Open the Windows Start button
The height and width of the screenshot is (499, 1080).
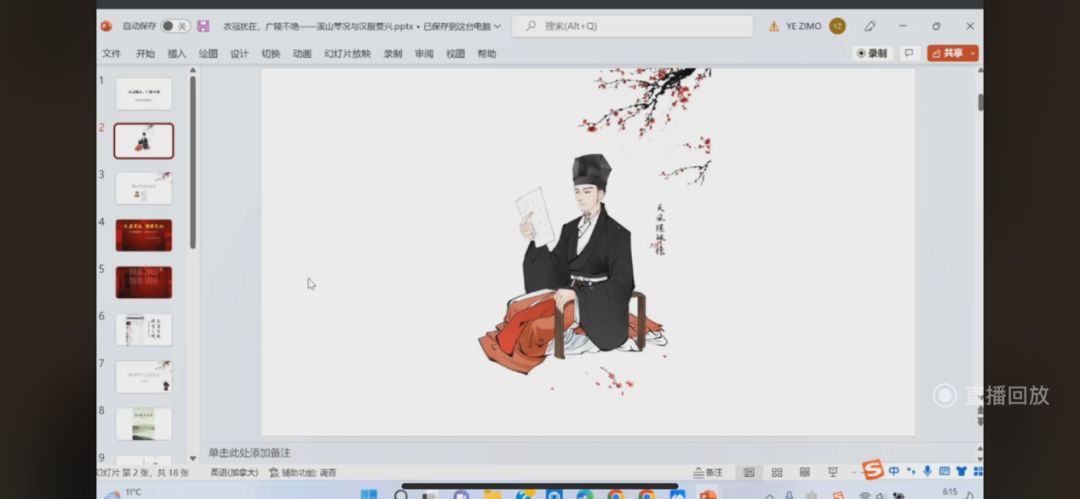pyautogui.click(x=369, y=494)
